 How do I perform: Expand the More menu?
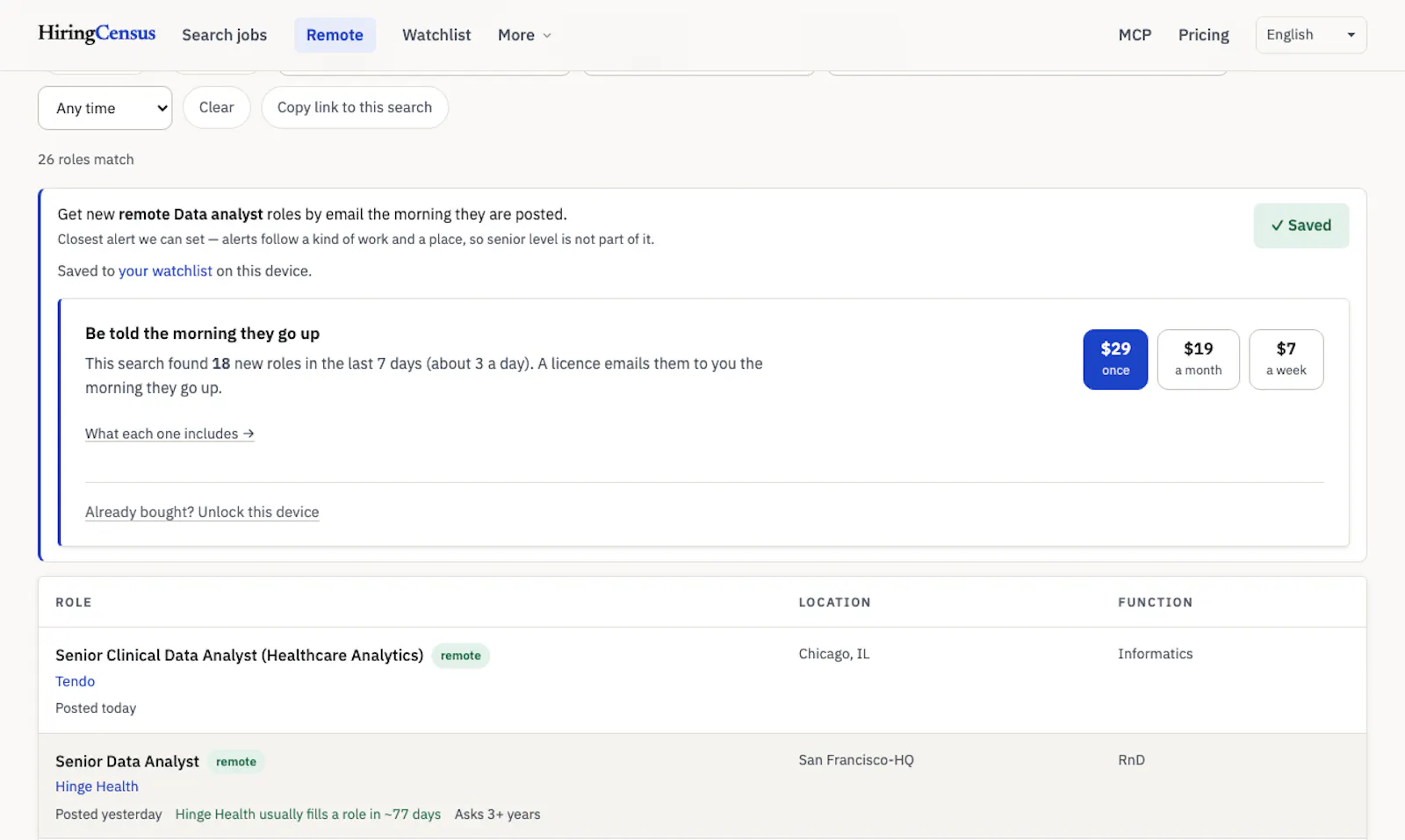[524, 35]
